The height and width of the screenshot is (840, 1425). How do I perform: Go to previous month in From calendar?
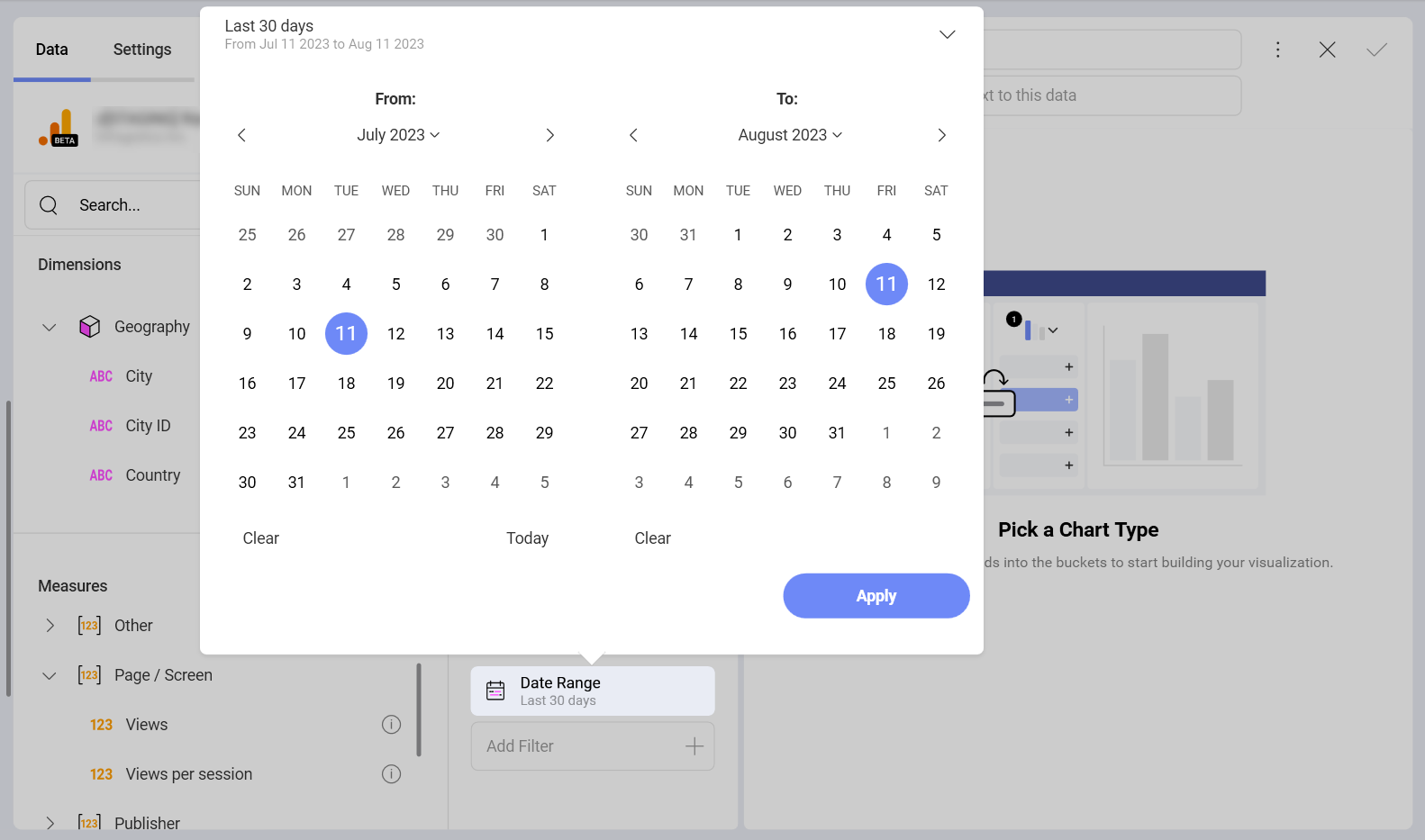(x=241, y=135)
